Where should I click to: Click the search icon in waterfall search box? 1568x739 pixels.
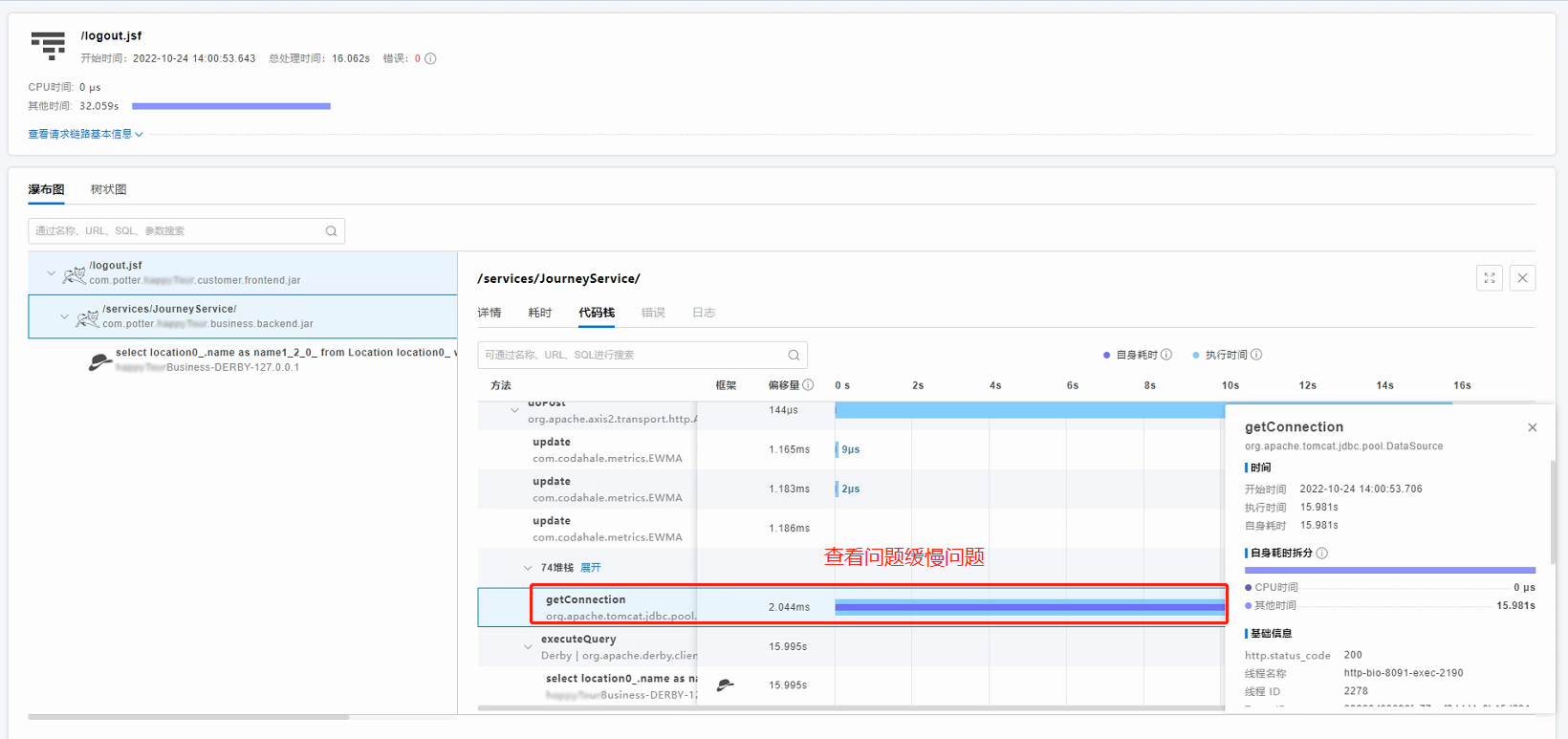[331, 231]
